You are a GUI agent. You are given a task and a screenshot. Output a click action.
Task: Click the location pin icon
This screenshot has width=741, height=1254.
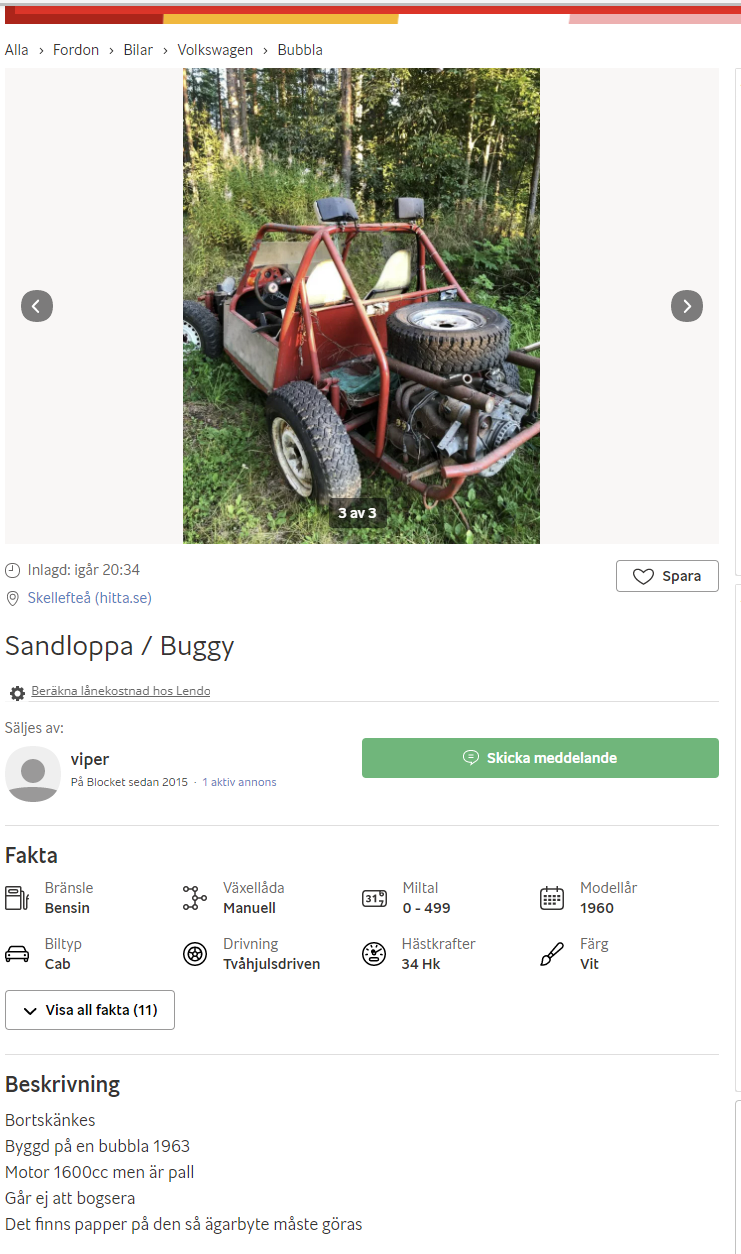(13, 598)
